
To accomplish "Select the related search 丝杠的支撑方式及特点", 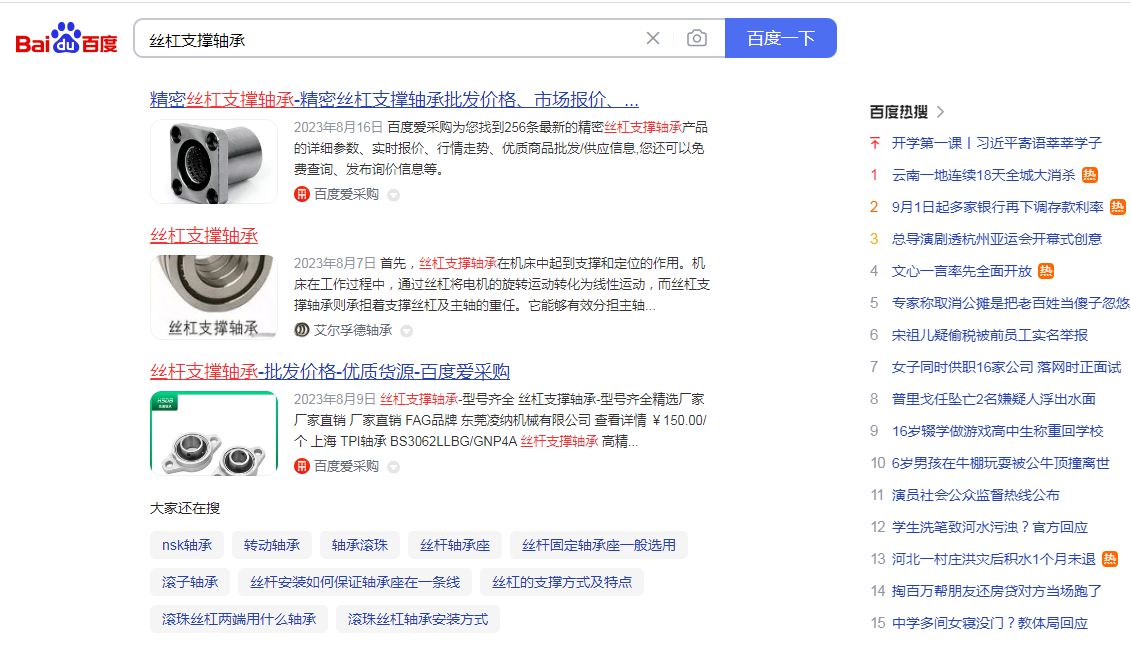I will pos(562,582).
